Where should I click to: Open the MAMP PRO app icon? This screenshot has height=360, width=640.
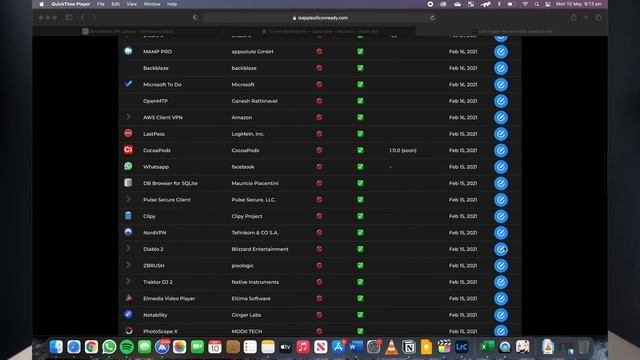click(x=128, y=51)
